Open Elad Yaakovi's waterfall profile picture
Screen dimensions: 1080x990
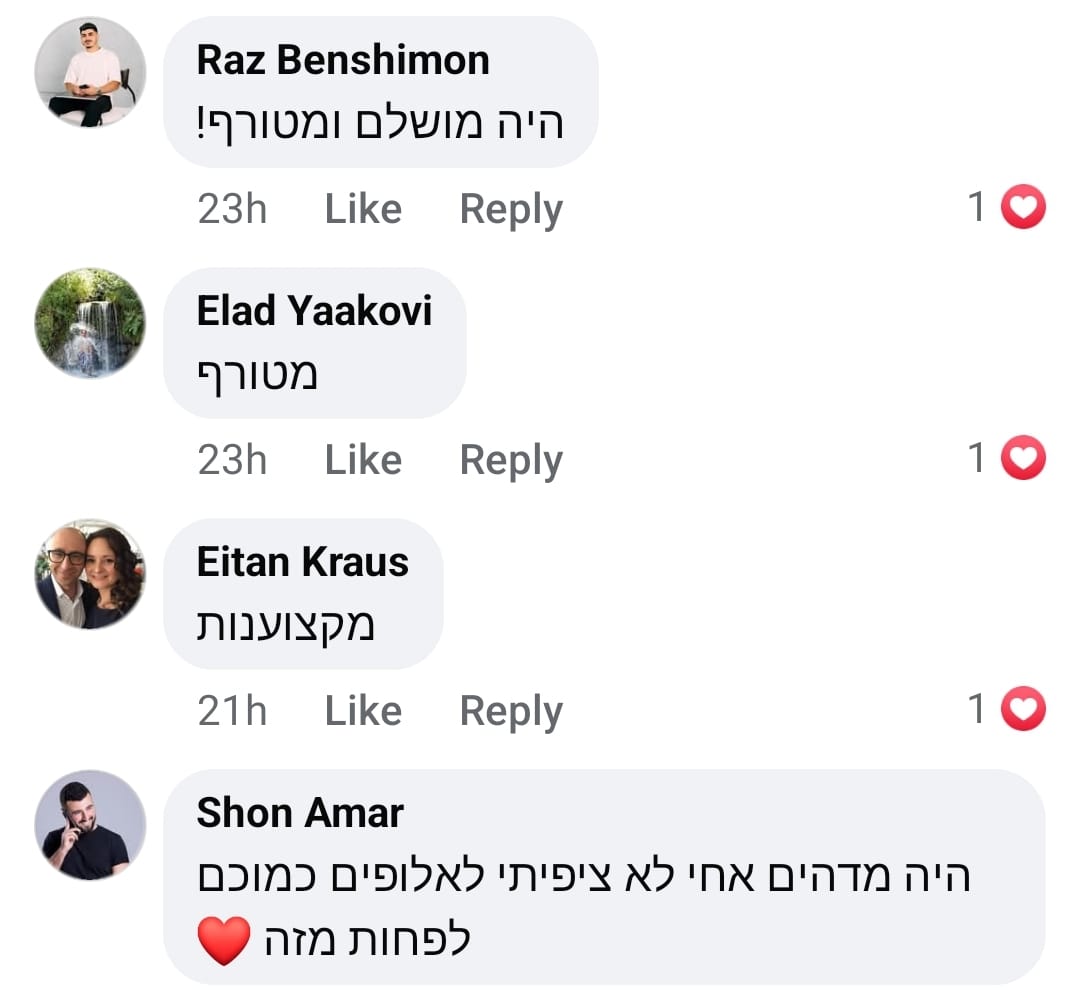90,323
